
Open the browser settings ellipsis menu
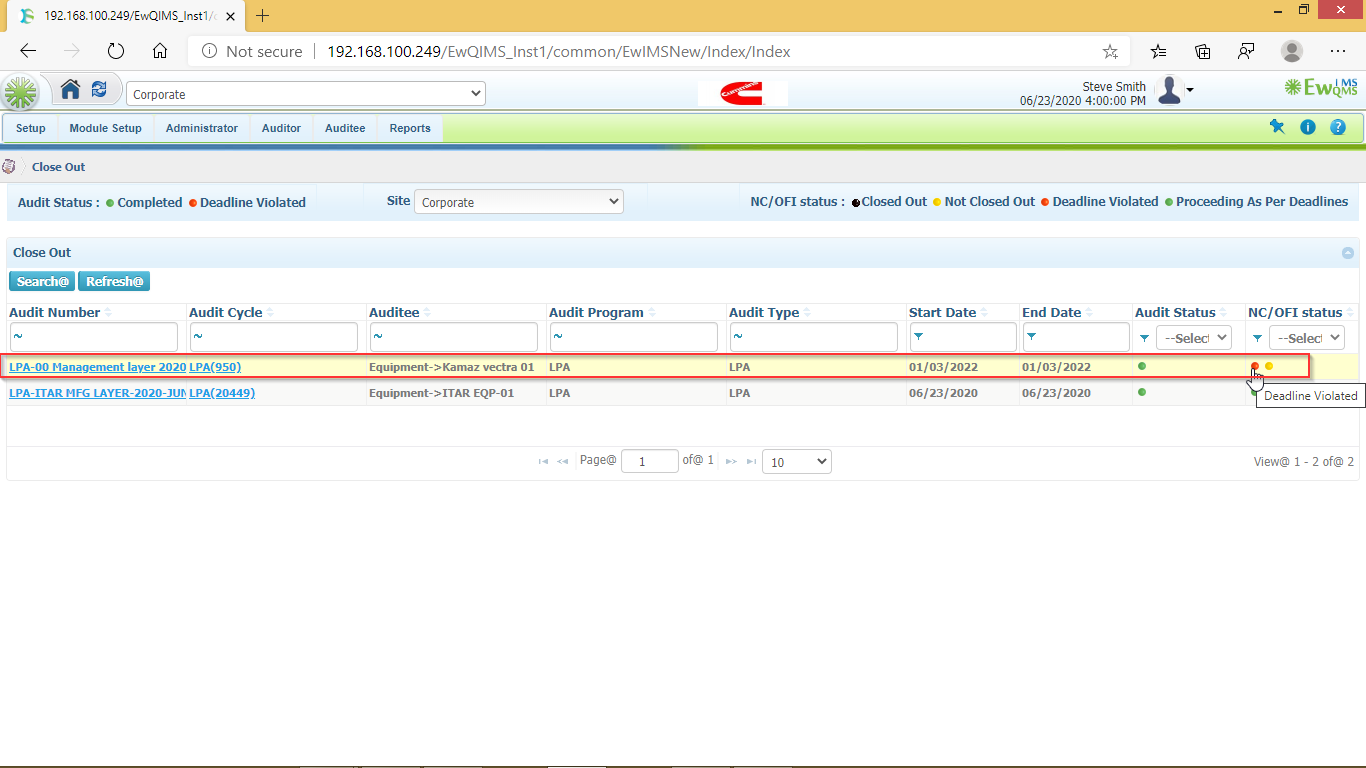1338,51
